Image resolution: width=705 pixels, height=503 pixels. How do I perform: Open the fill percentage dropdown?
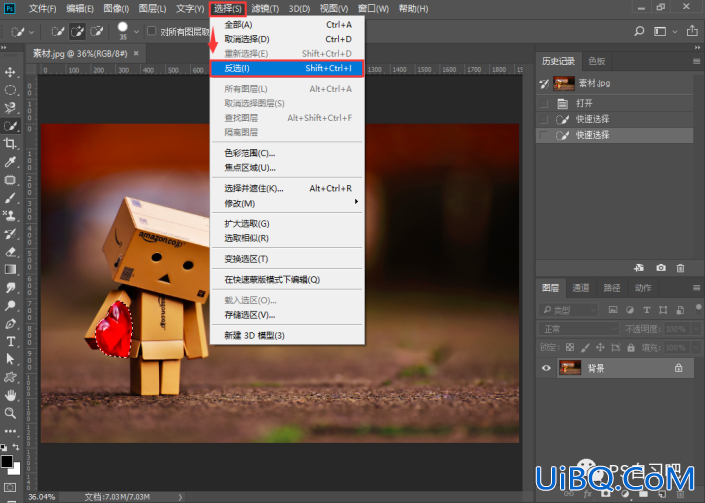[x=696, y=347]
